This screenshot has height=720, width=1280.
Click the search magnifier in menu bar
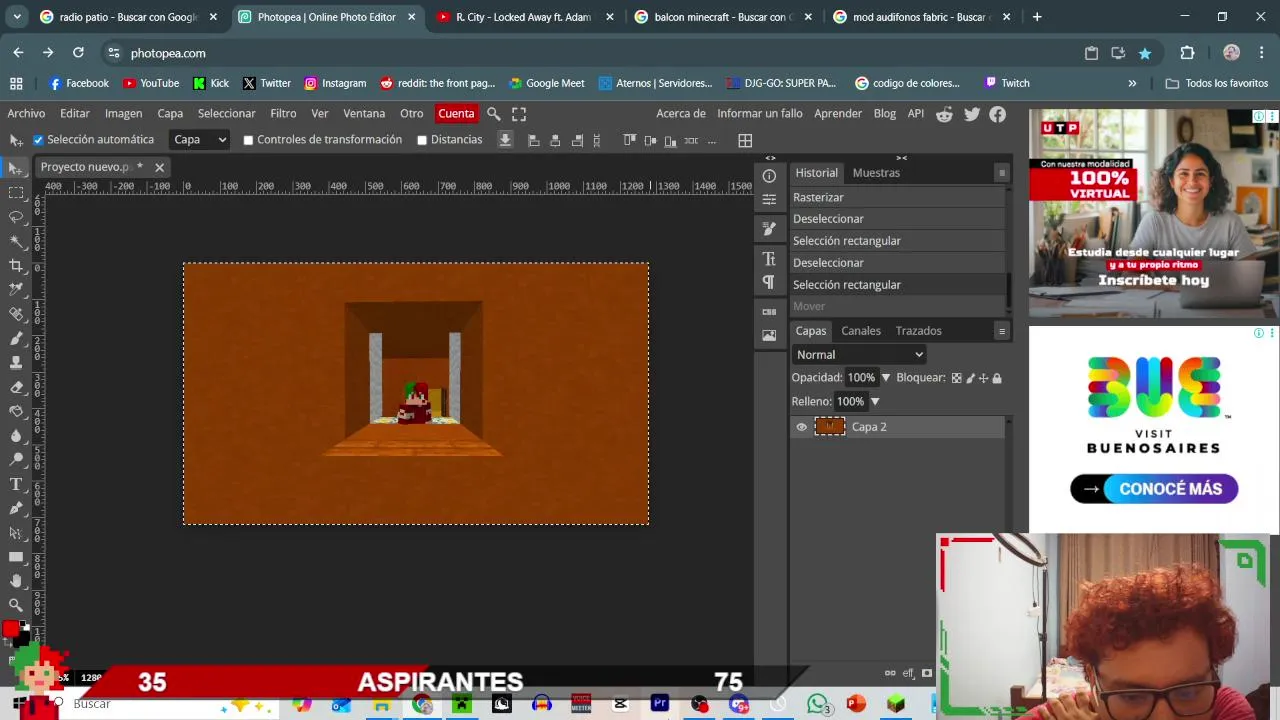tap(494, 114)
